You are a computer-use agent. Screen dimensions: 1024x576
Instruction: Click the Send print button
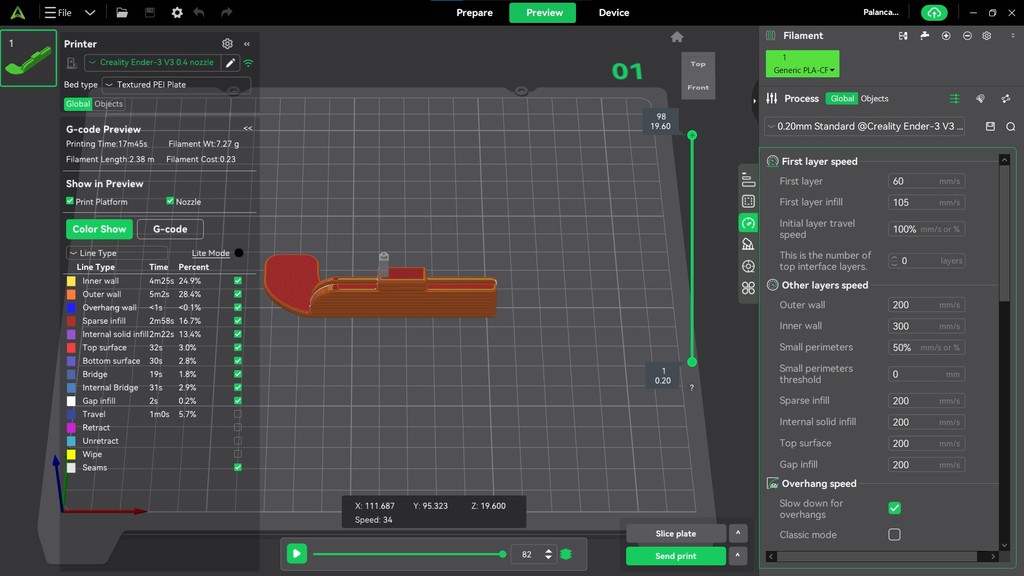(x=675, y=556)
